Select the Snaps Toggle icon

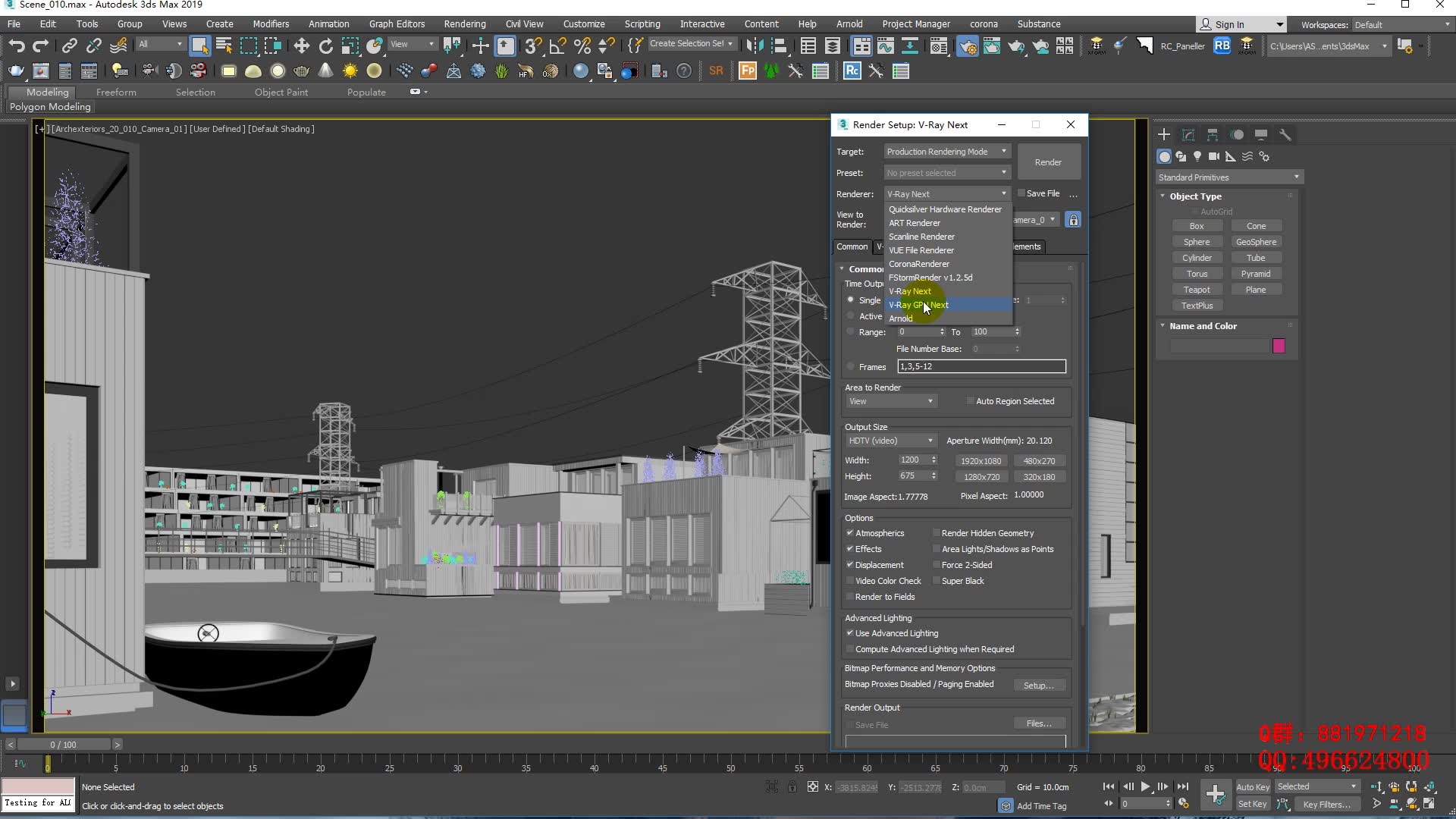(532, 45)
